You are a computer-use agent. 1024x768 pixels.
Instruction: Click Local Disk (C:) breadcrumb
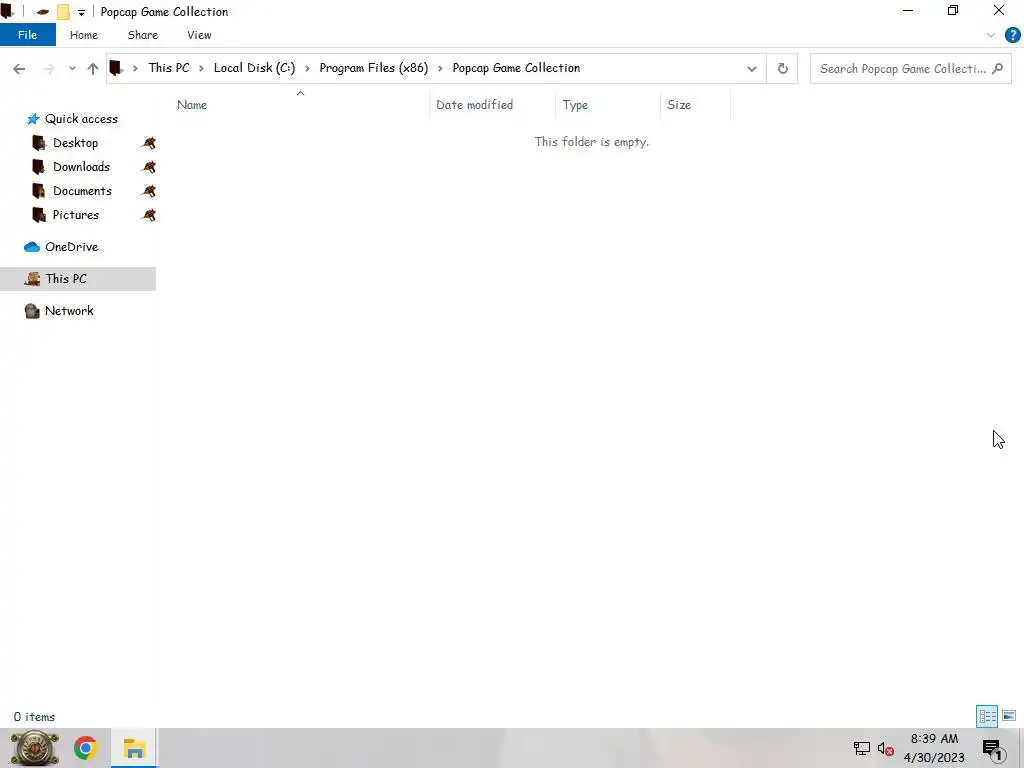point(254,68)
